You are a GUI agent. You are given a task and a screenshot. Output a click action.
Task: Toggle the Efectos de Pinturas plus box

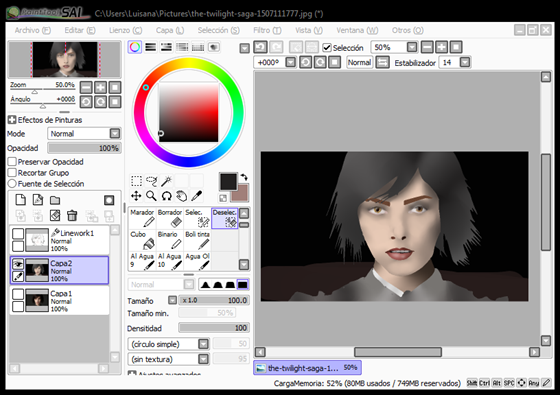click(12, 120)
